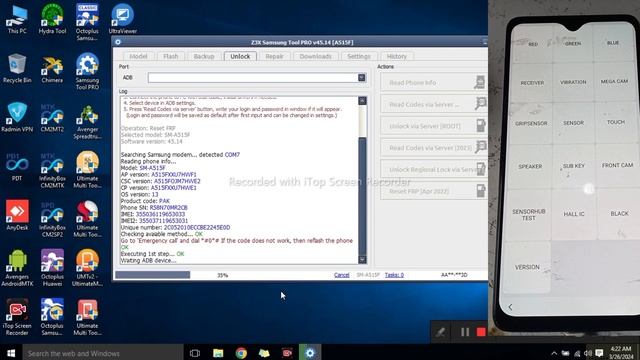640x360 pixels.
Task: Open Tasks: 0 link
Action: tap(394, 275)
